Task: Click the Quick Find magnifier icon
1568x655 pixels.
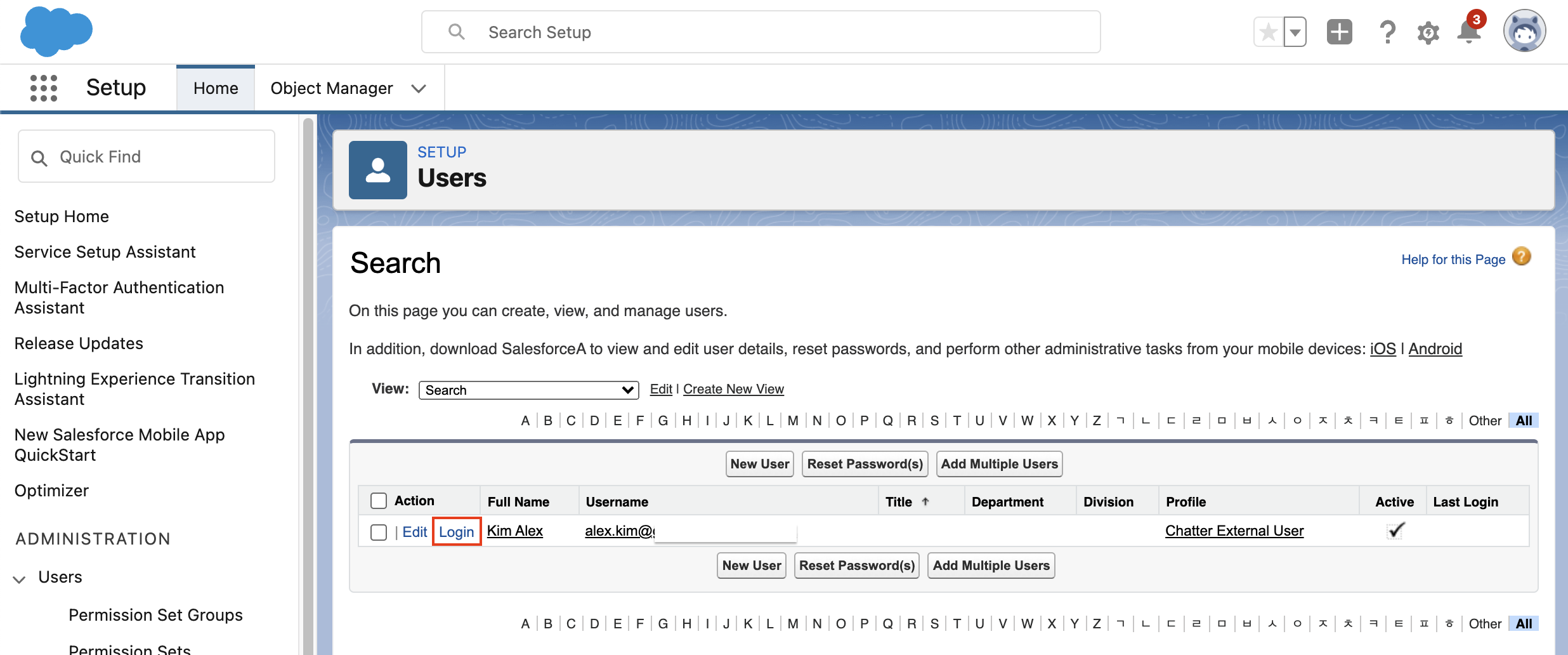Action: (x=39, y=158)
